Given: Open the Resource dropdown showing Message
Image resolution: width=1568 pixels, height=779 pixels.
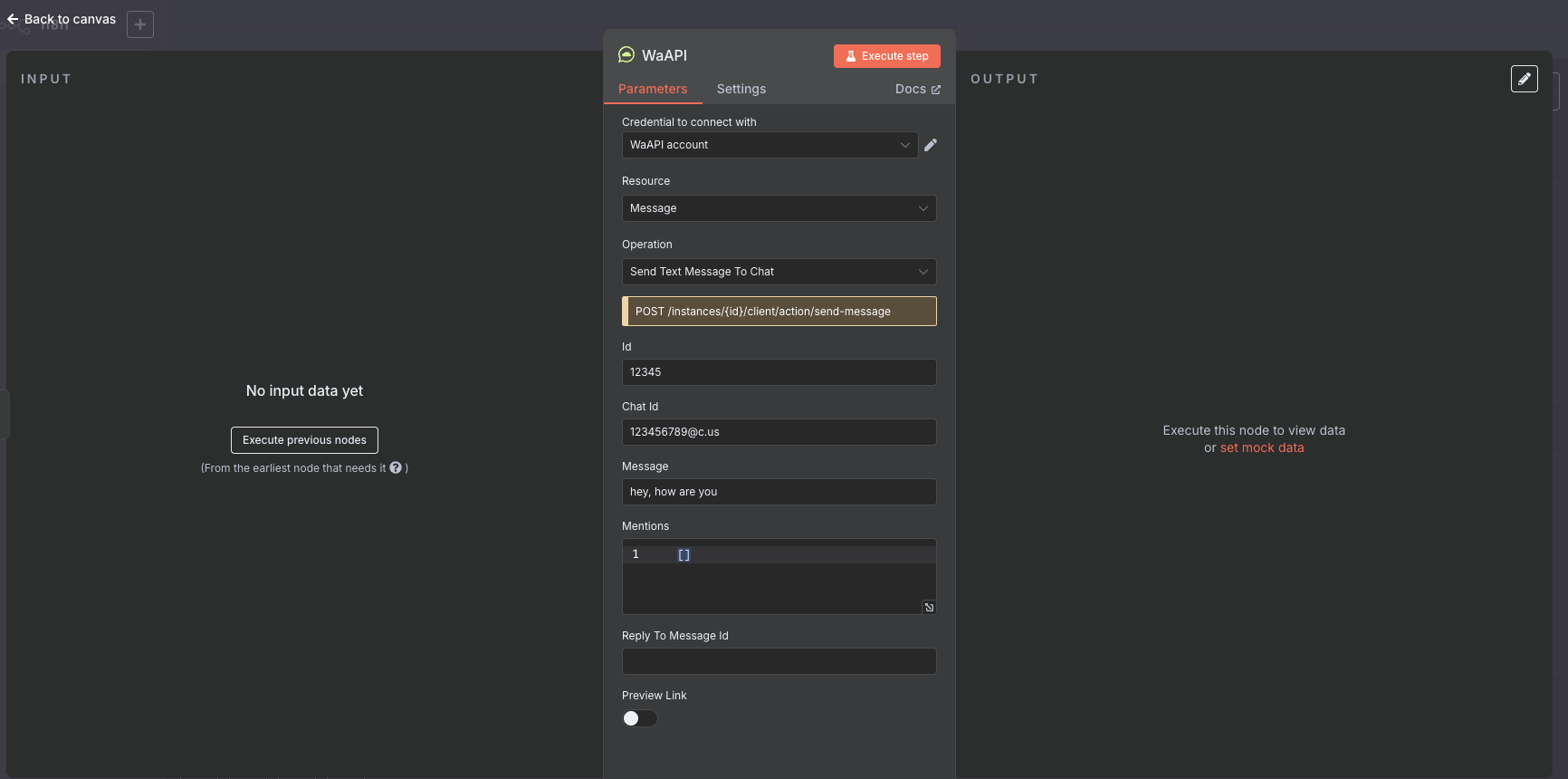Looking at the screenshot, I should pyautogui.click(x=779, y=208).
